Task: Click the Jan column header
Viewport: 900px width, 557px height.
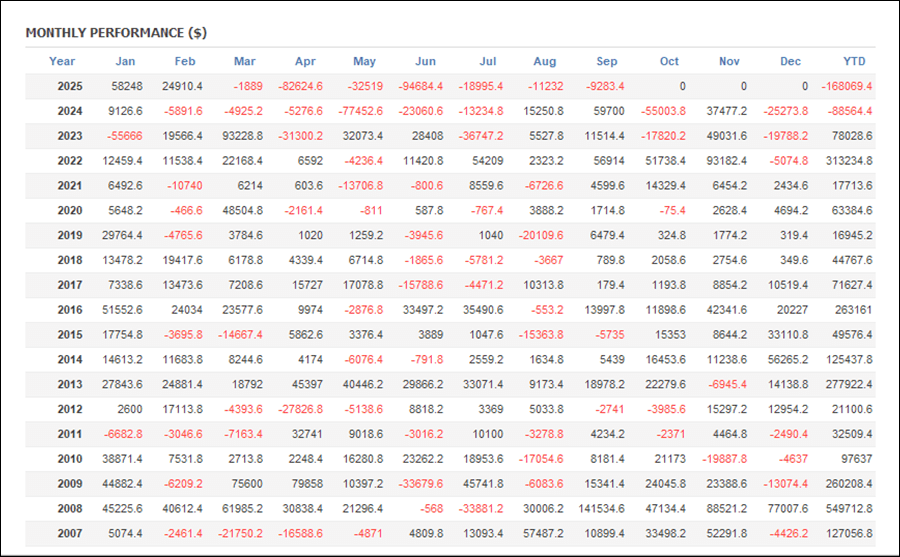Action: coord(125,62)
